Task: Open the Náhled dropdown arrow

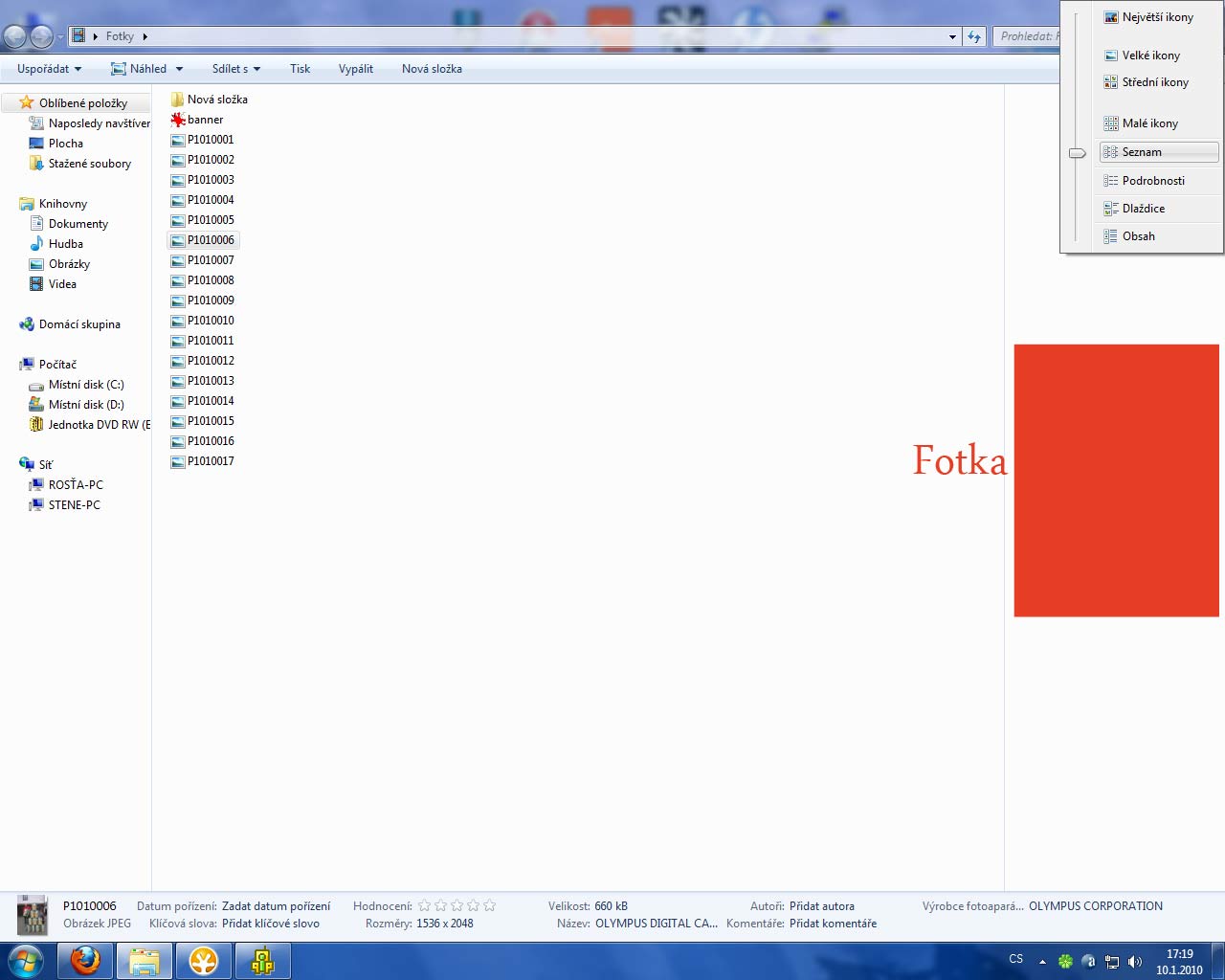Action: [x=179, y=69]
